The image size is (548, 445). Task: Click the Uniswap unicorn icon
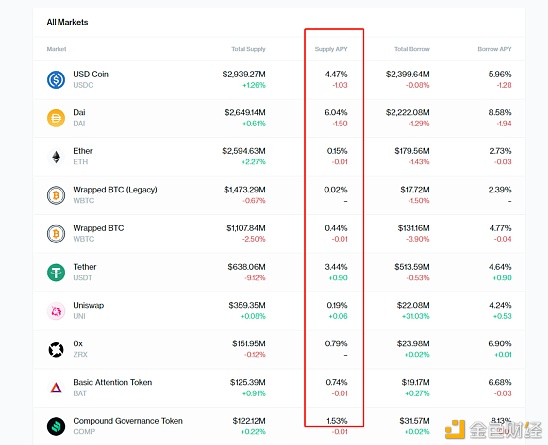coord(56,311)
